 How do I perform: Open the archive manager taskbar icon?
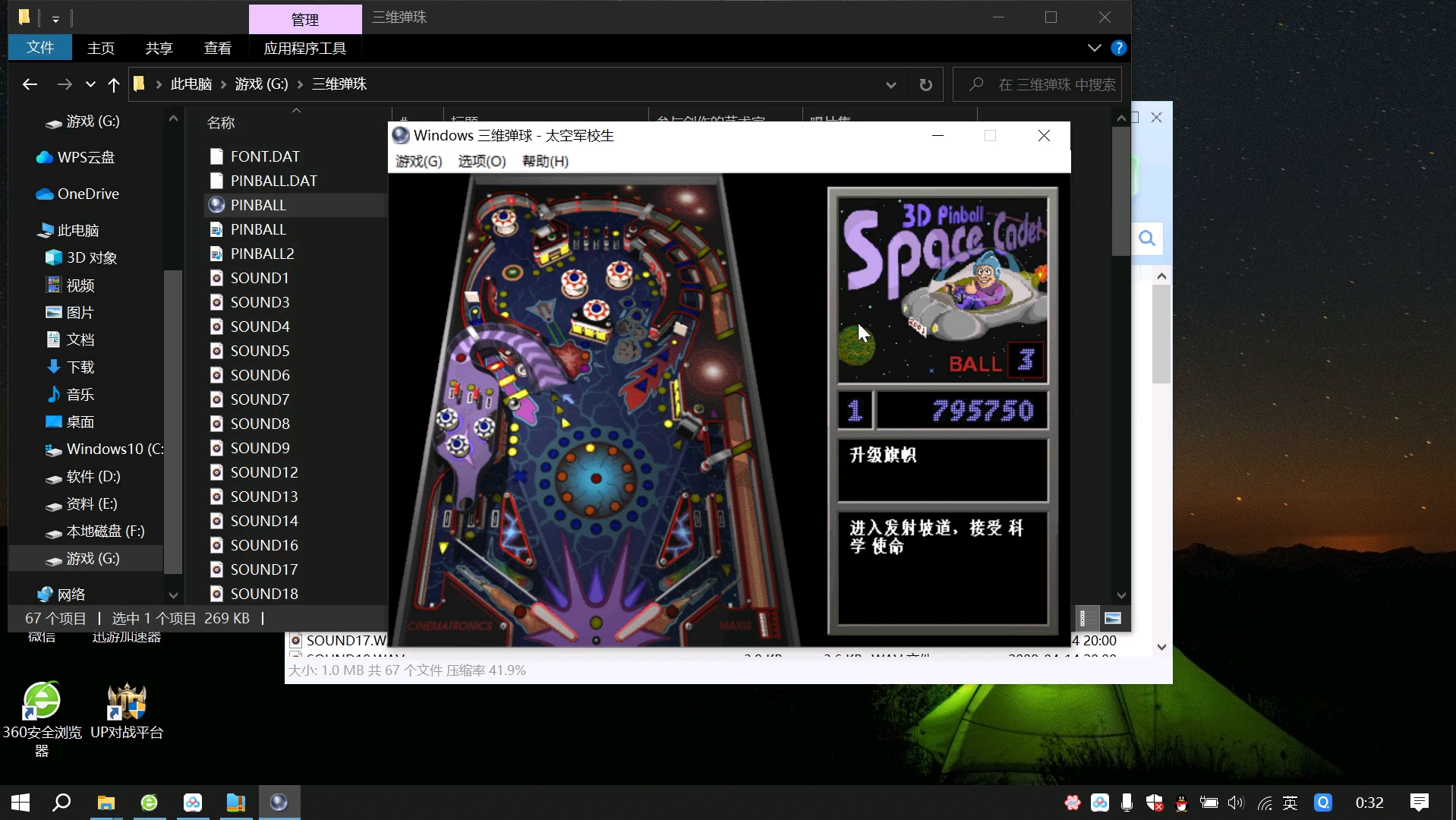tap(236, 803)
